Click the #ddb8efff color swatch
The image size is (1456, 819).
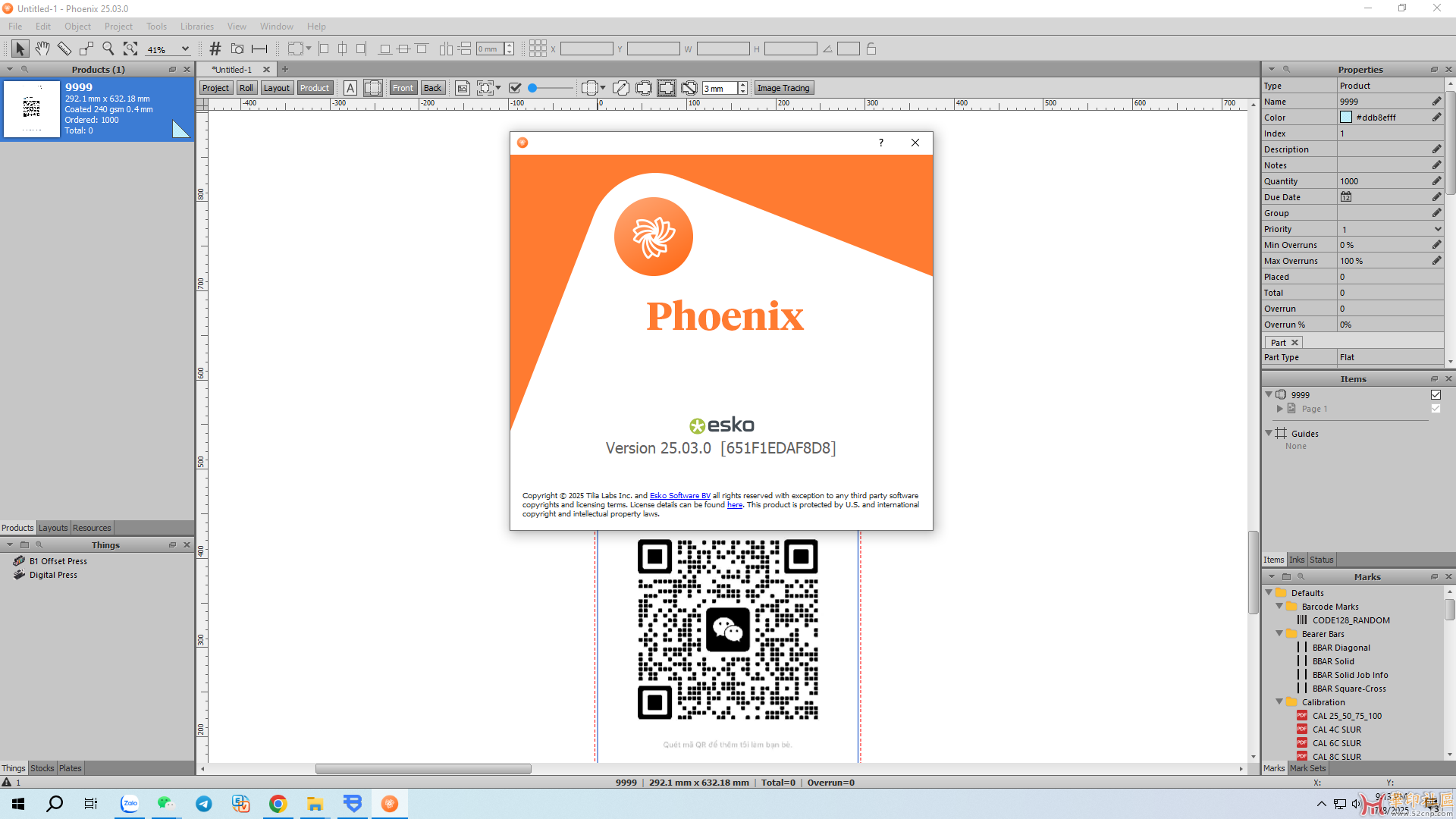coord(1346,118)
